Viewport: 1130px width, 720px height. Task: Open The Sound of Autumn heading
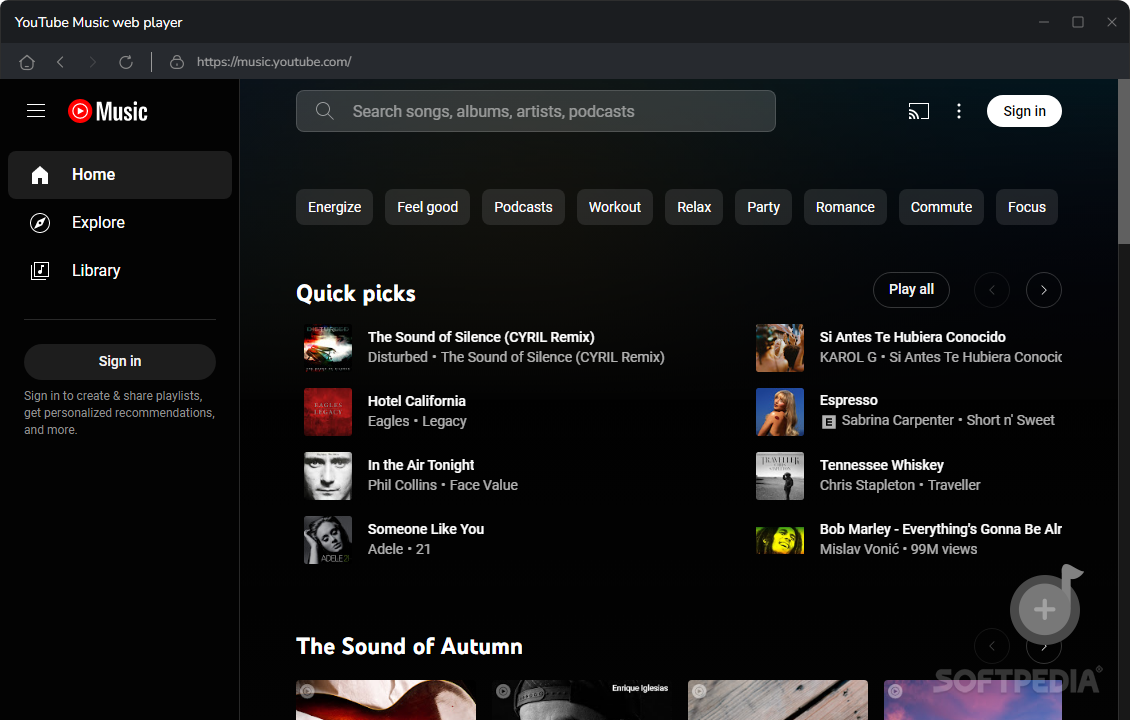(409, 646)
